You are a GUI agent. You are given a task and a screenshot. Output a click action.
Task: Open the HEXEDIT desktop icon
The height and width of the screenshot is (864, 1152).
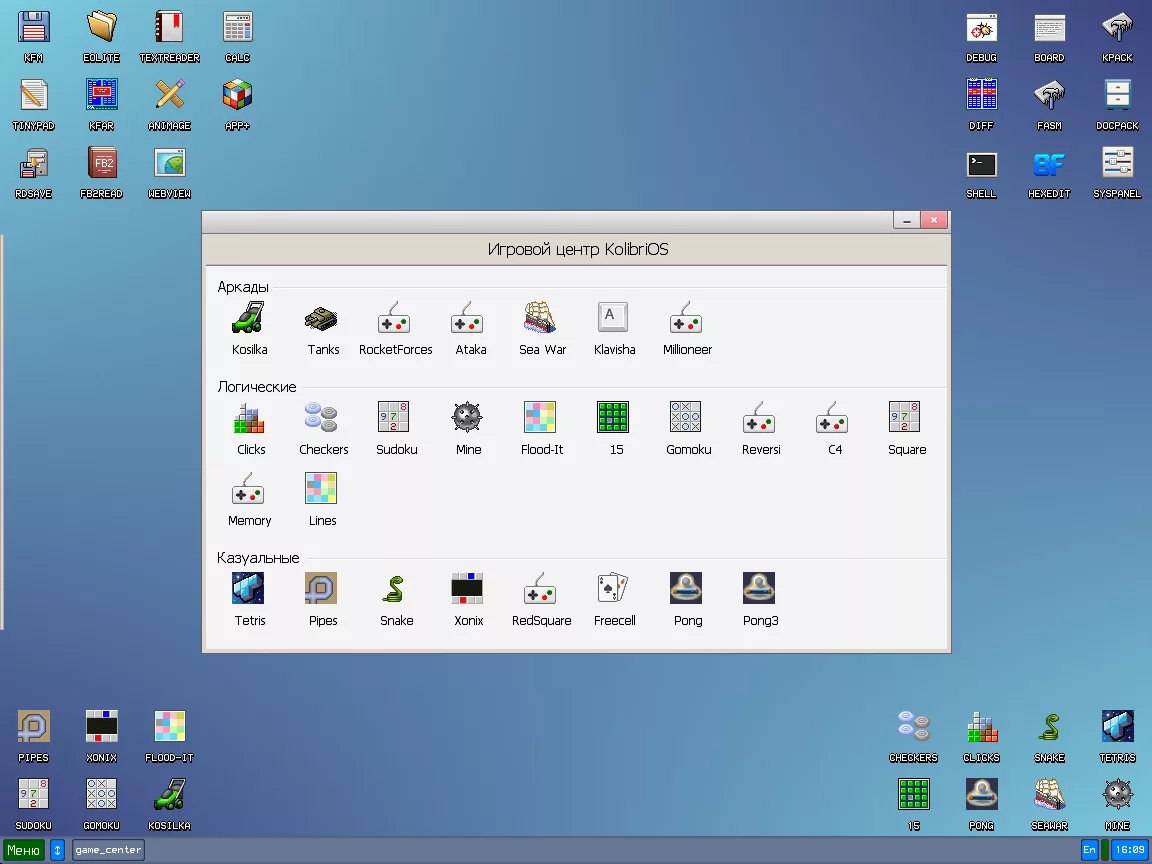[x=1049, y=173]
